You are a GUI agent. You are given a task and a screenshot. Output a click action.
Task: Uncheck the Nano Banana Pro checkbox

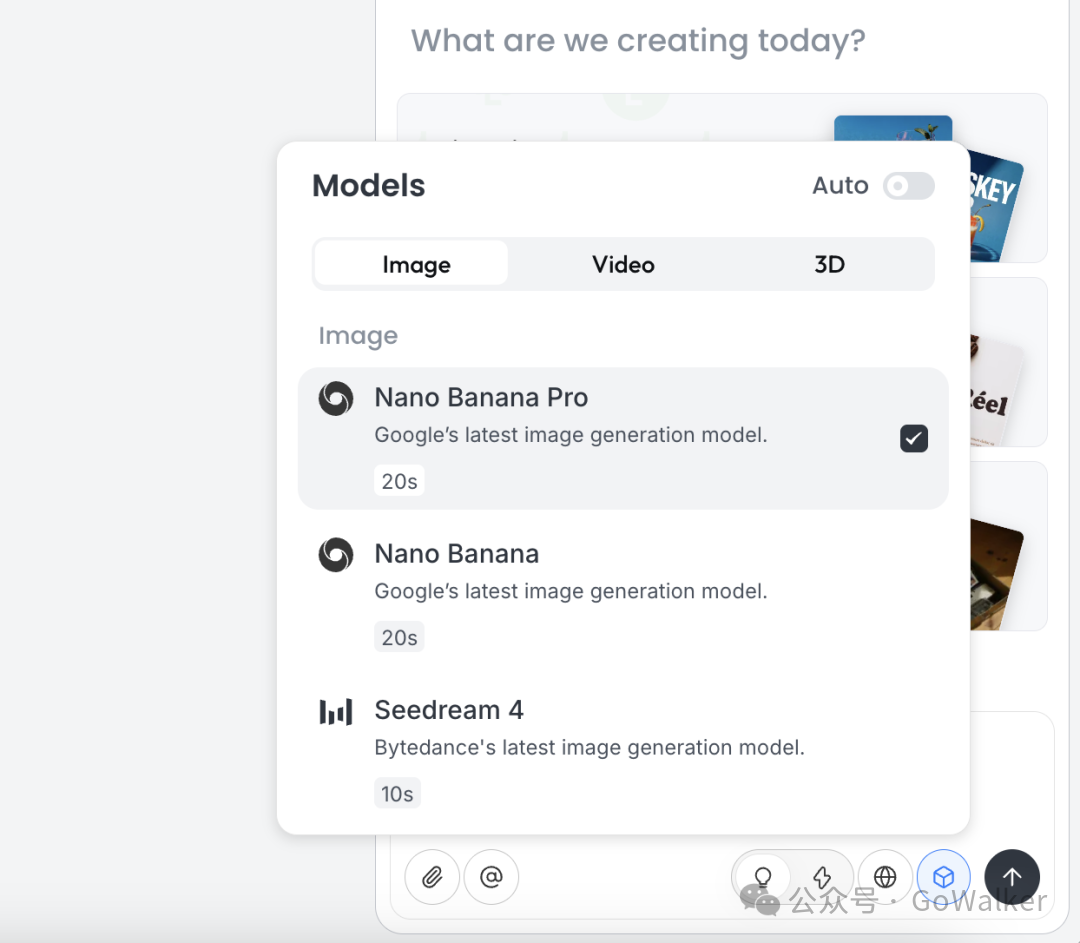pos(913,438)
